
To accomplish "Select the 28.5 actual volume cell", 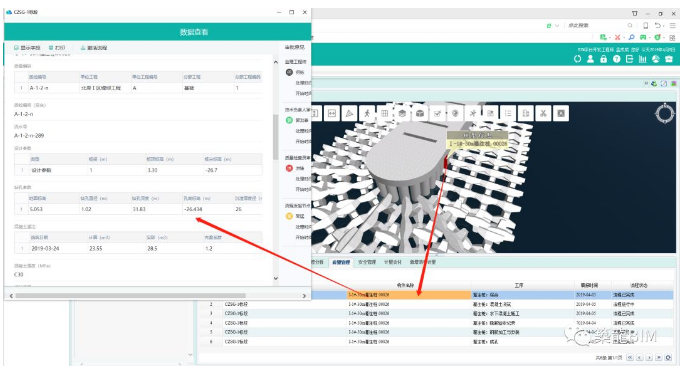I will point(174,249).
